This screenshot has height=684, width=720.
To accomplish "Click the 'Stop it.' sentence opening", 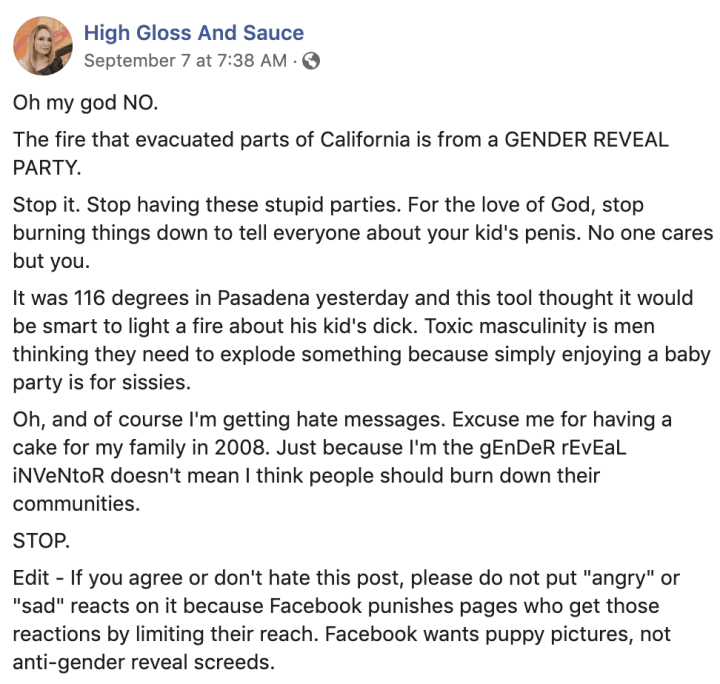I will coord(47,205).
